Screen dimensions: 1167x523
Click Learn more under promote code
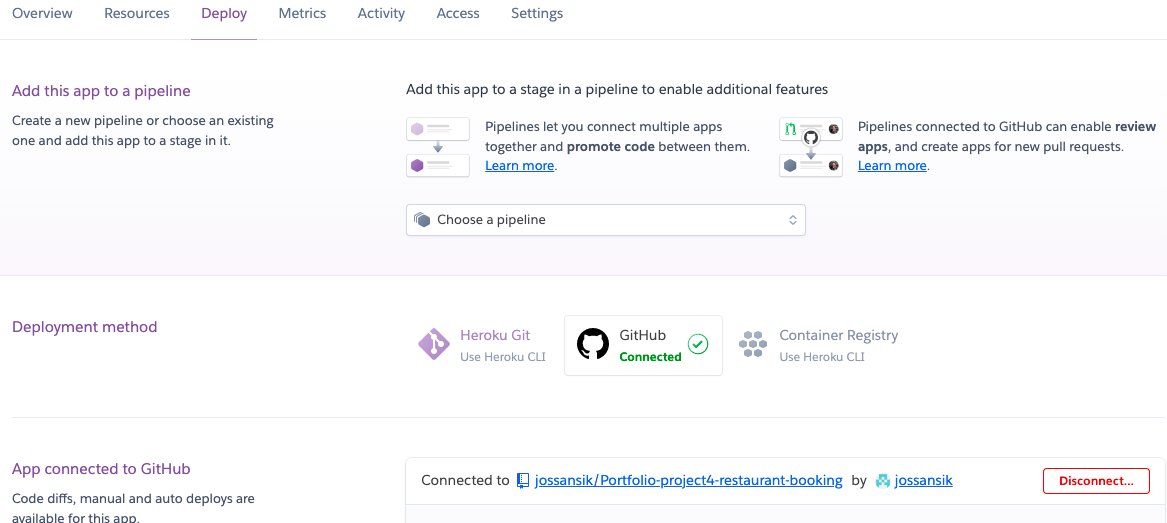[x=519, y=165]
